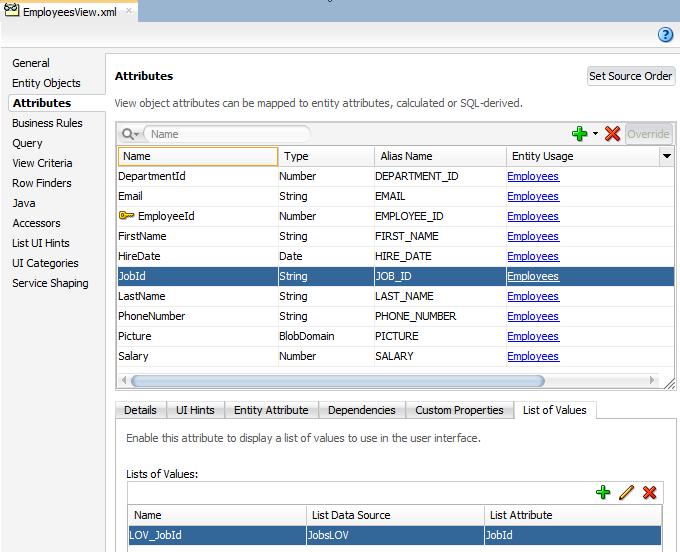The height and width of the screenshot is (552, 680).
Task: Open the column chooser arrow in the table header
Action: 667,156
